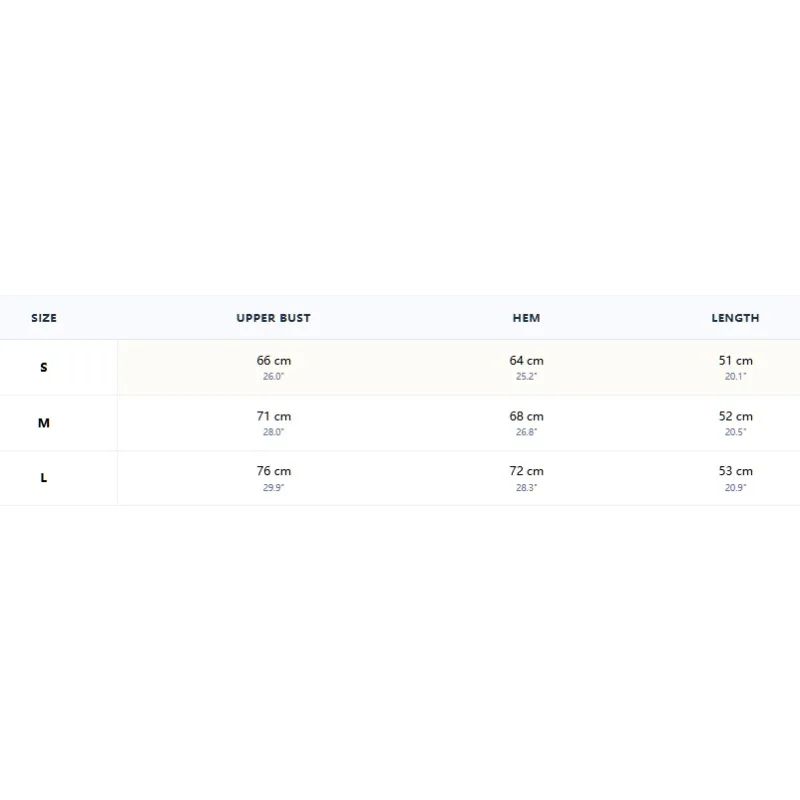Select the S size row label
Viewport: 800px width, 800px height.
(x=44, y=367)
